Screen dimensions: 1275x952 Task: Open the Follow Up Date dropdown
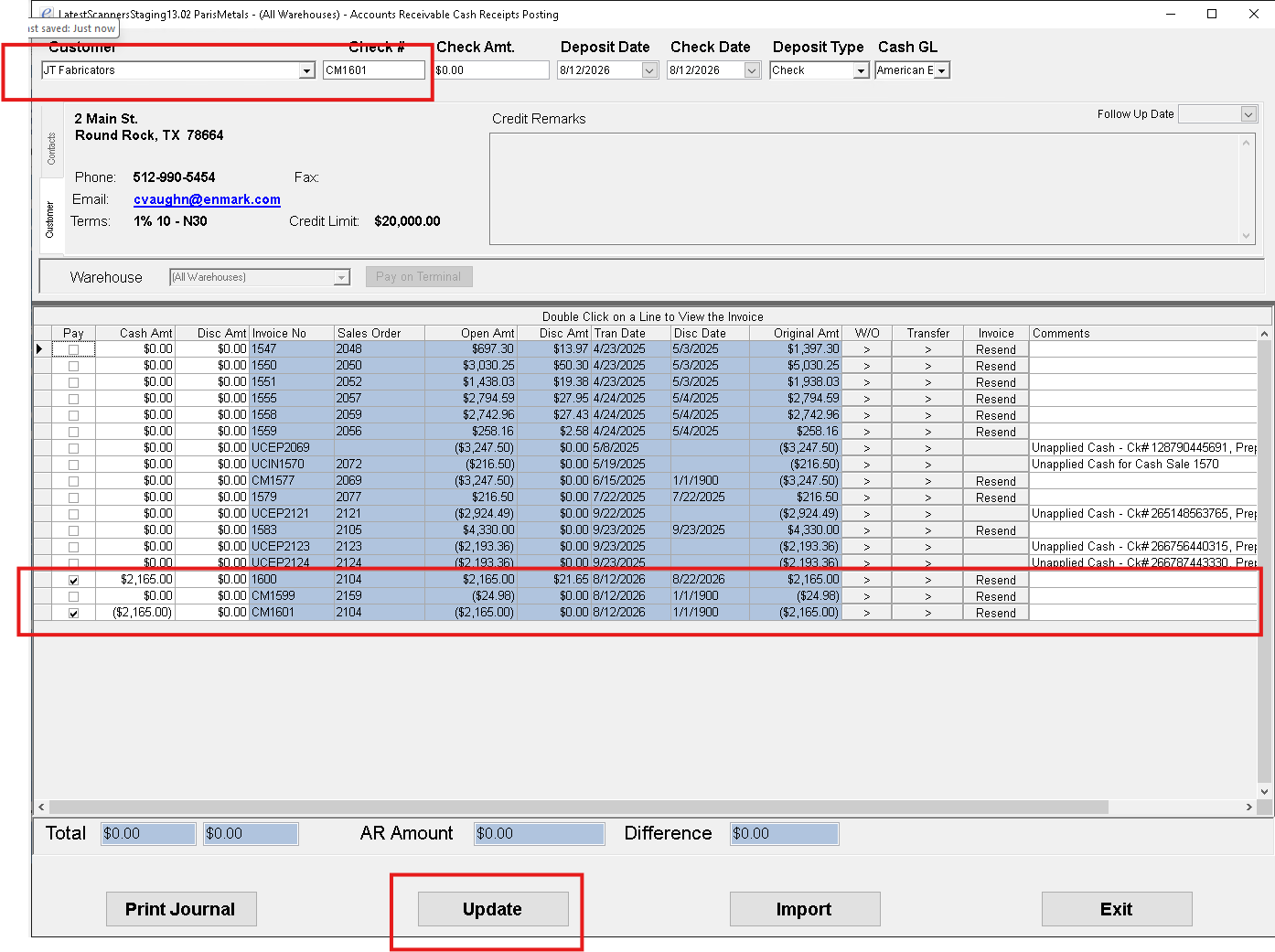(1248, 114)
